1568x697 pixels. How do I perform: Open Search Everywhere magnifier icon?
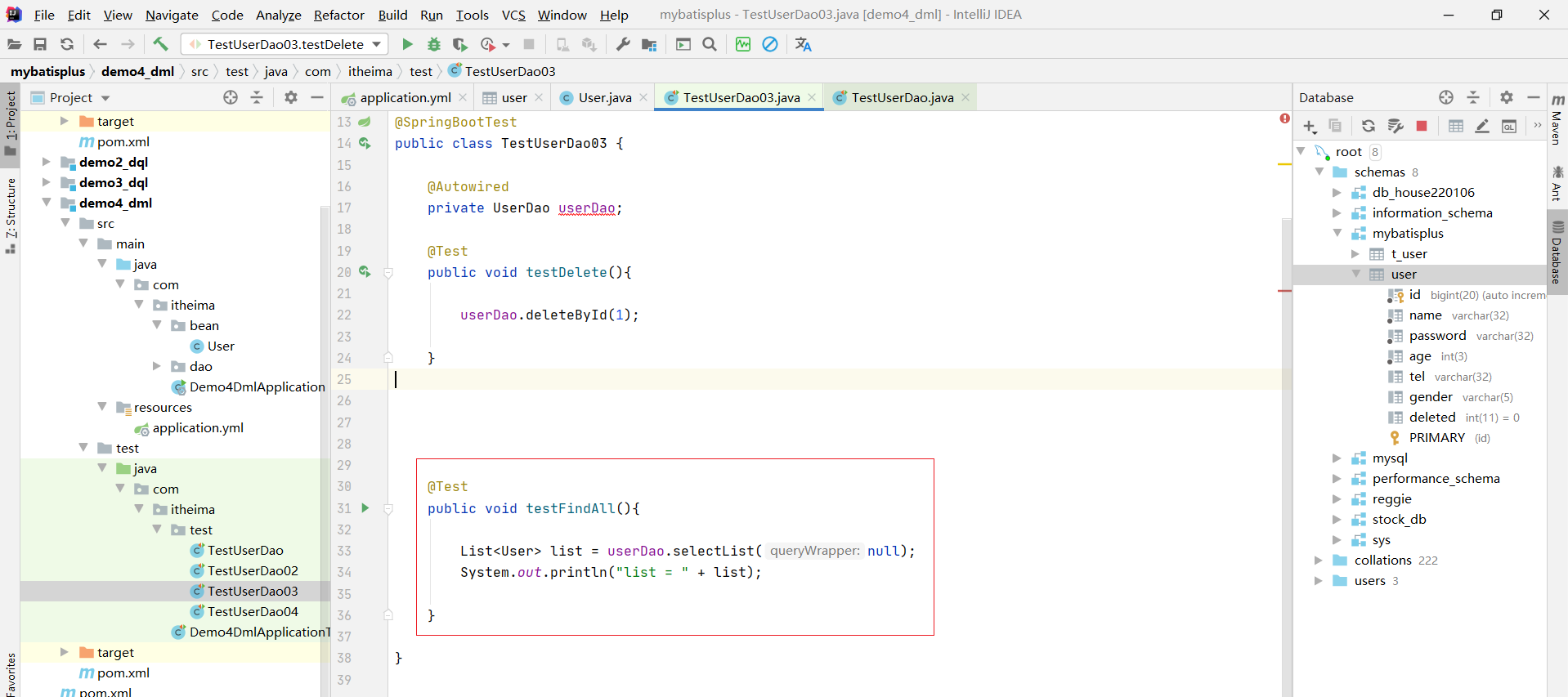tap(710, 44)
